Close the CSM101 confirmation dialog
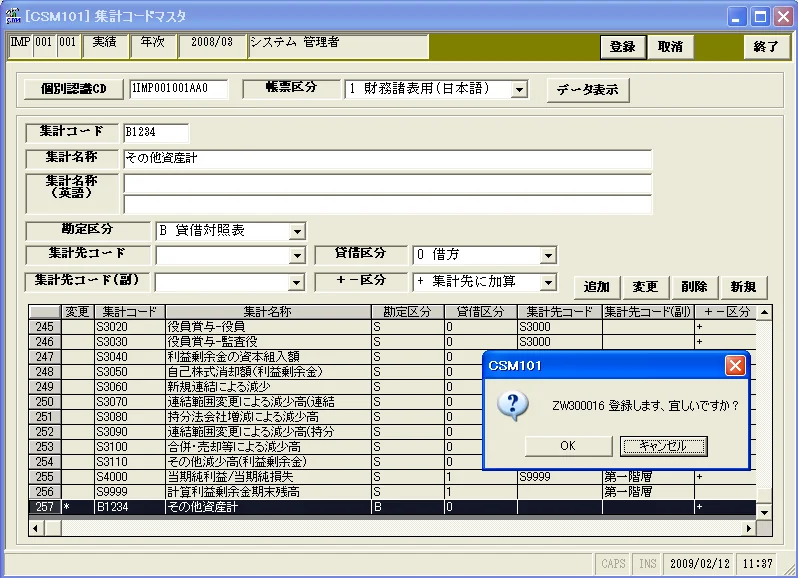 (735, 365)
